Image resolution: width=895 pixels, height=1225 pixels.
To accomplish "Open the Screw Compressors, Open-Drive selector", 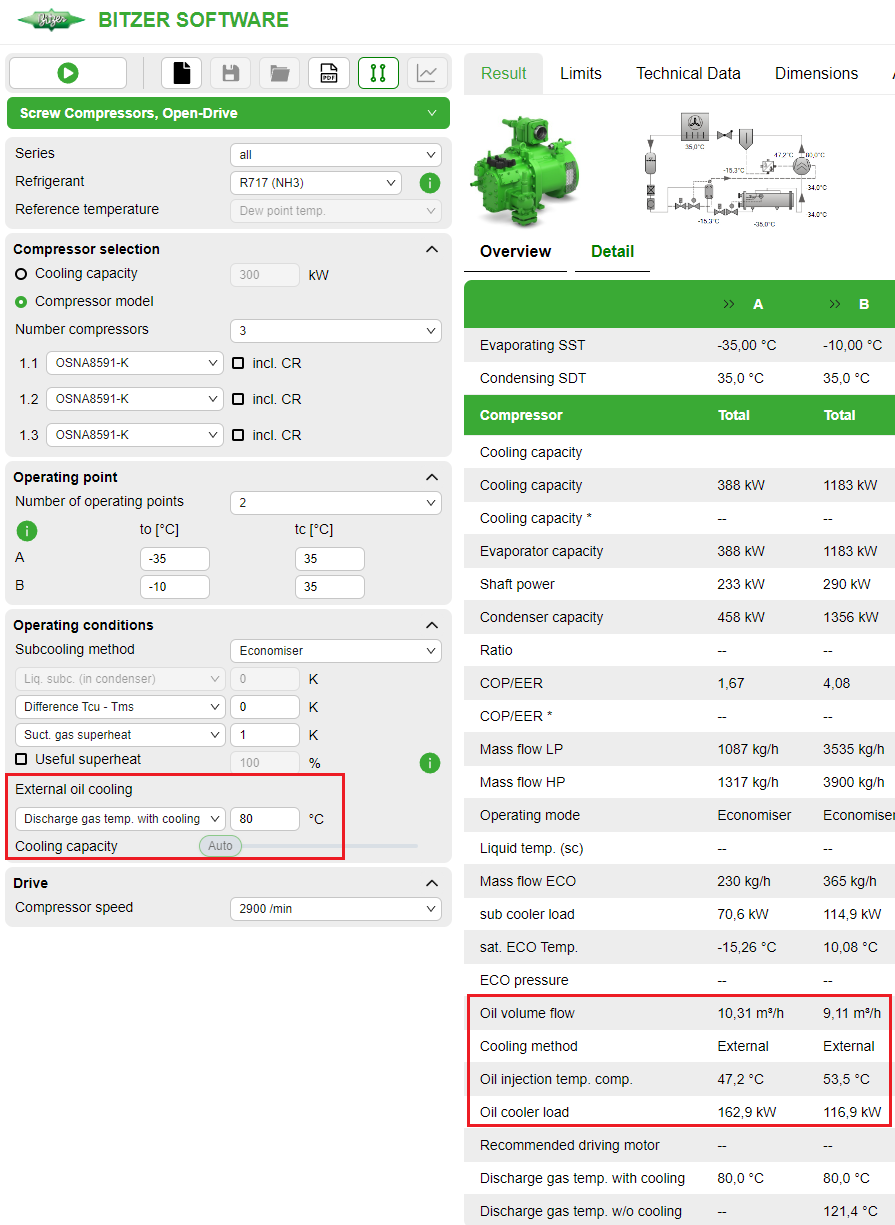I will (x=228, y=113).
